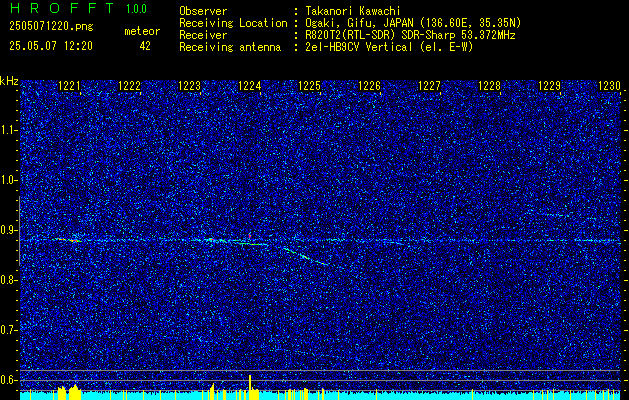Click the 2el-HB9CV Vertical antenna text

(x=389, y=47)
